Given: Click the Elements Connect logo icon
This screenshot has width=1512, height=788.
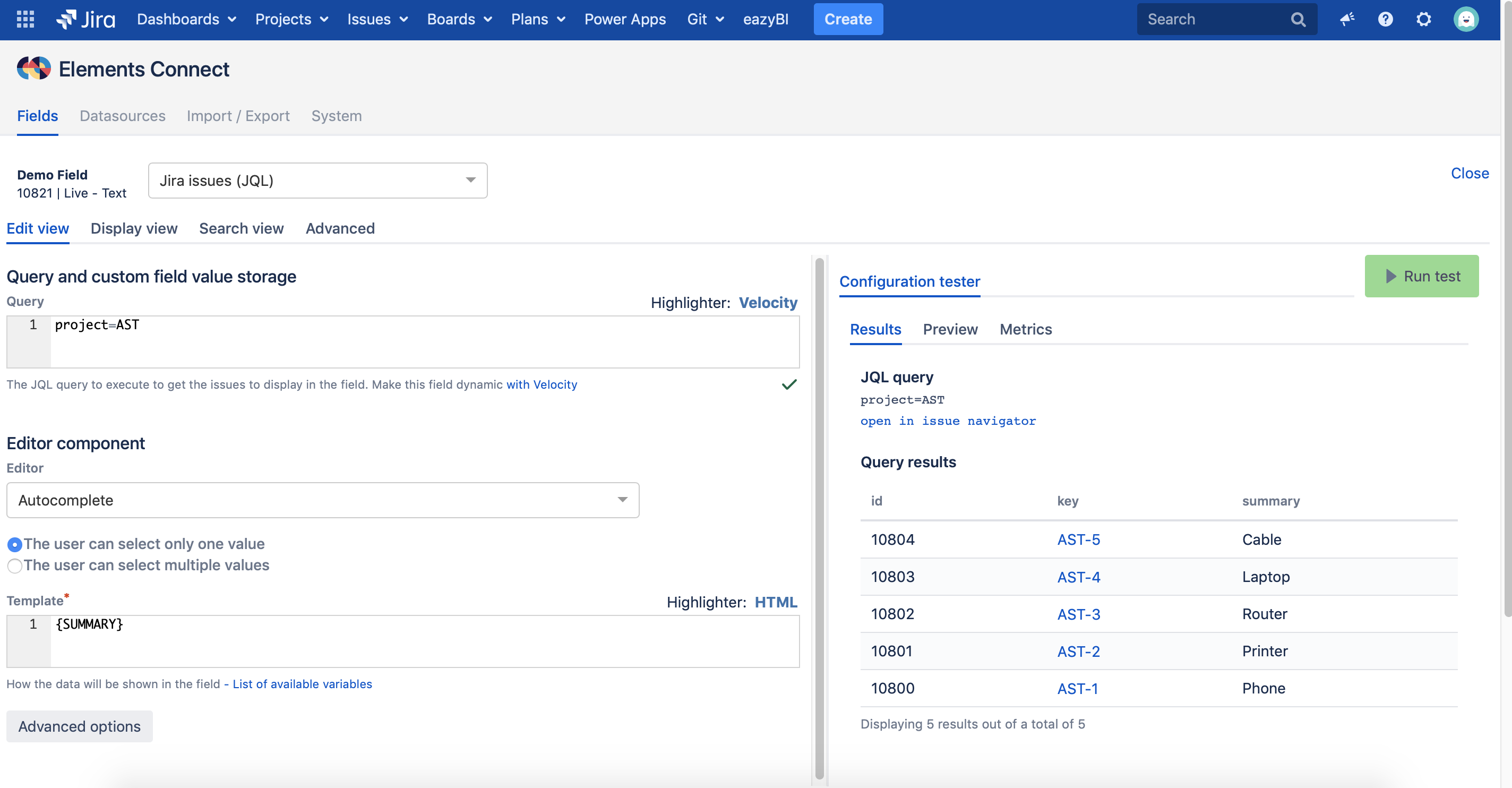Looking at the screenshot, I should click(x=33, y=68).
